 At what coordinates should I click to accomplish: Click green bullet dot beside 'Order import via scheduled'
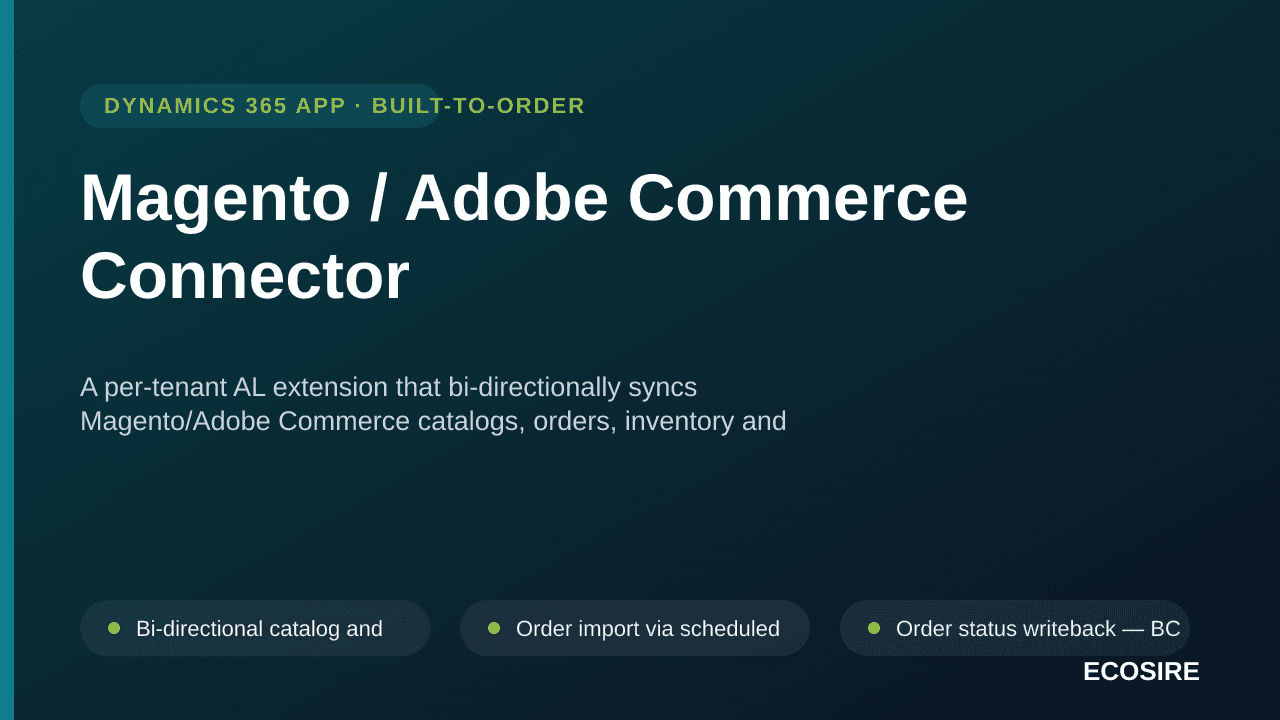494,628
